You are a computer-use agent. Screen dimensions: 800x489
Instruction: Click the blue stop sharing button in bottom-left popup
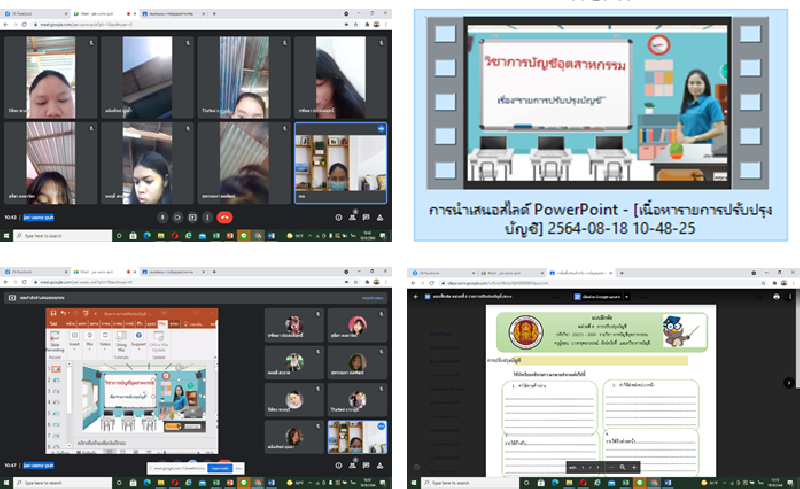click(x=220, y=467)
